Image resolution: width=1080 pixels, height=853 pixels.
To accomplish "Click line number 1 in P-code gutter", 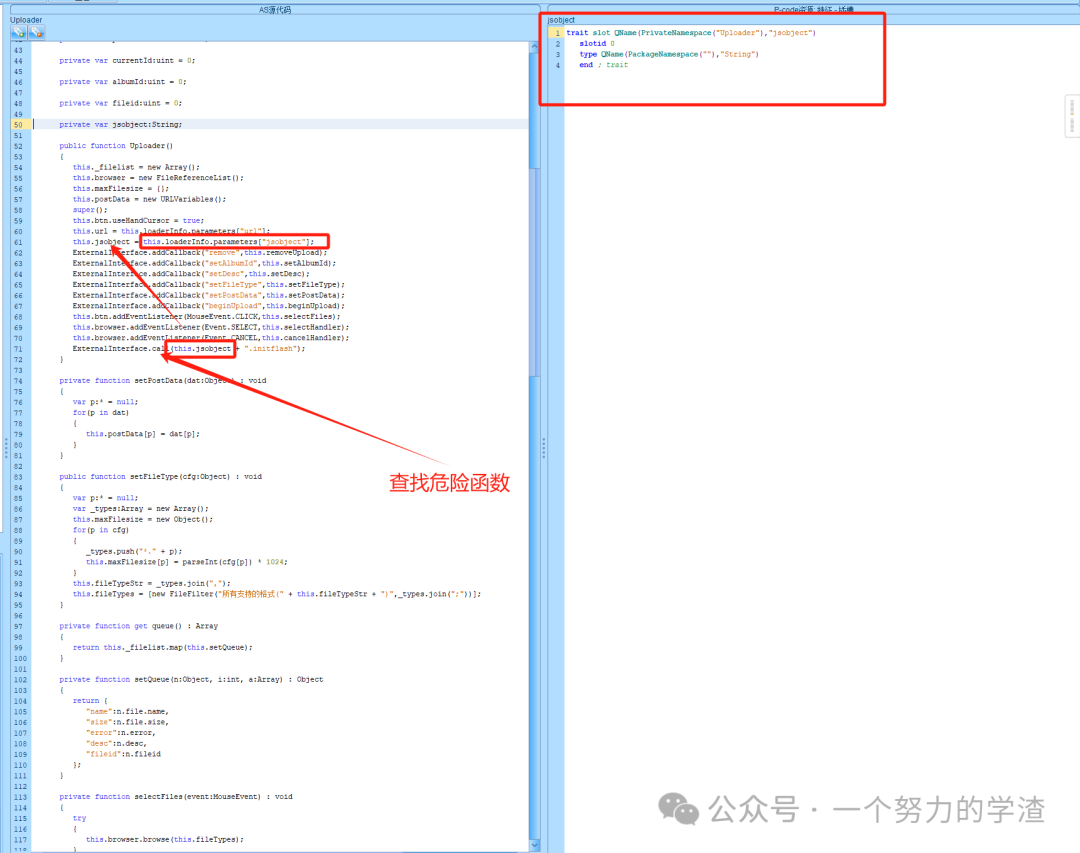I will (x=558, y=32).
